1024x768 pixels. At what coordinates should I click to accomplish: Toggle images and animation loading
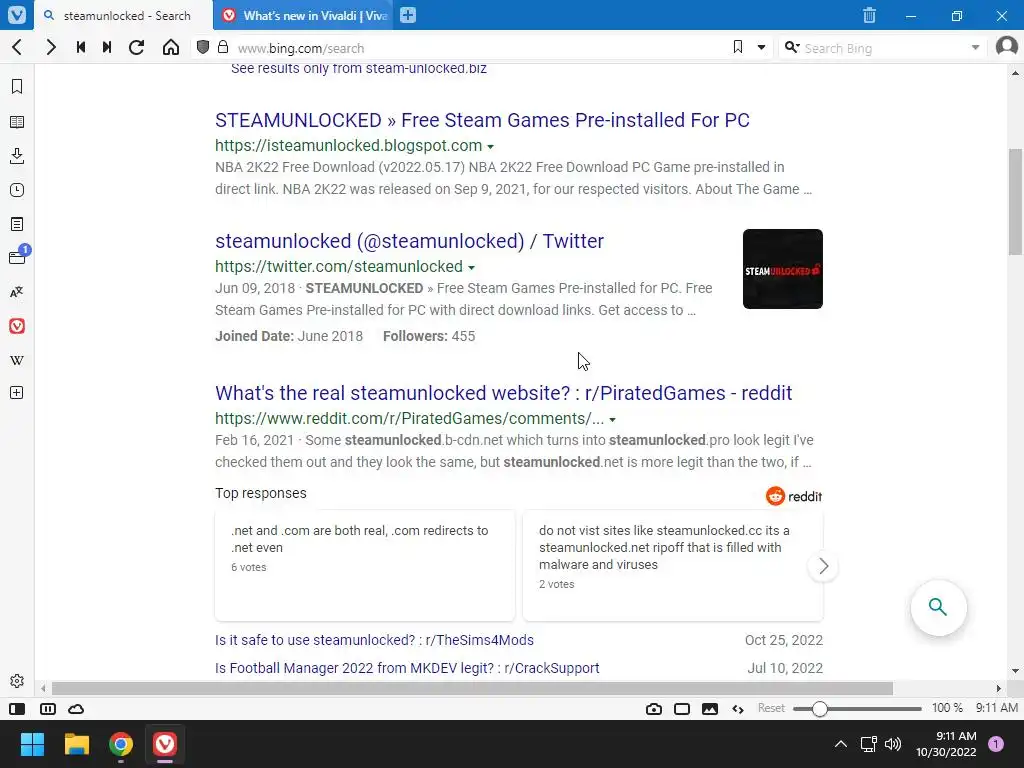tap(710, 709)
